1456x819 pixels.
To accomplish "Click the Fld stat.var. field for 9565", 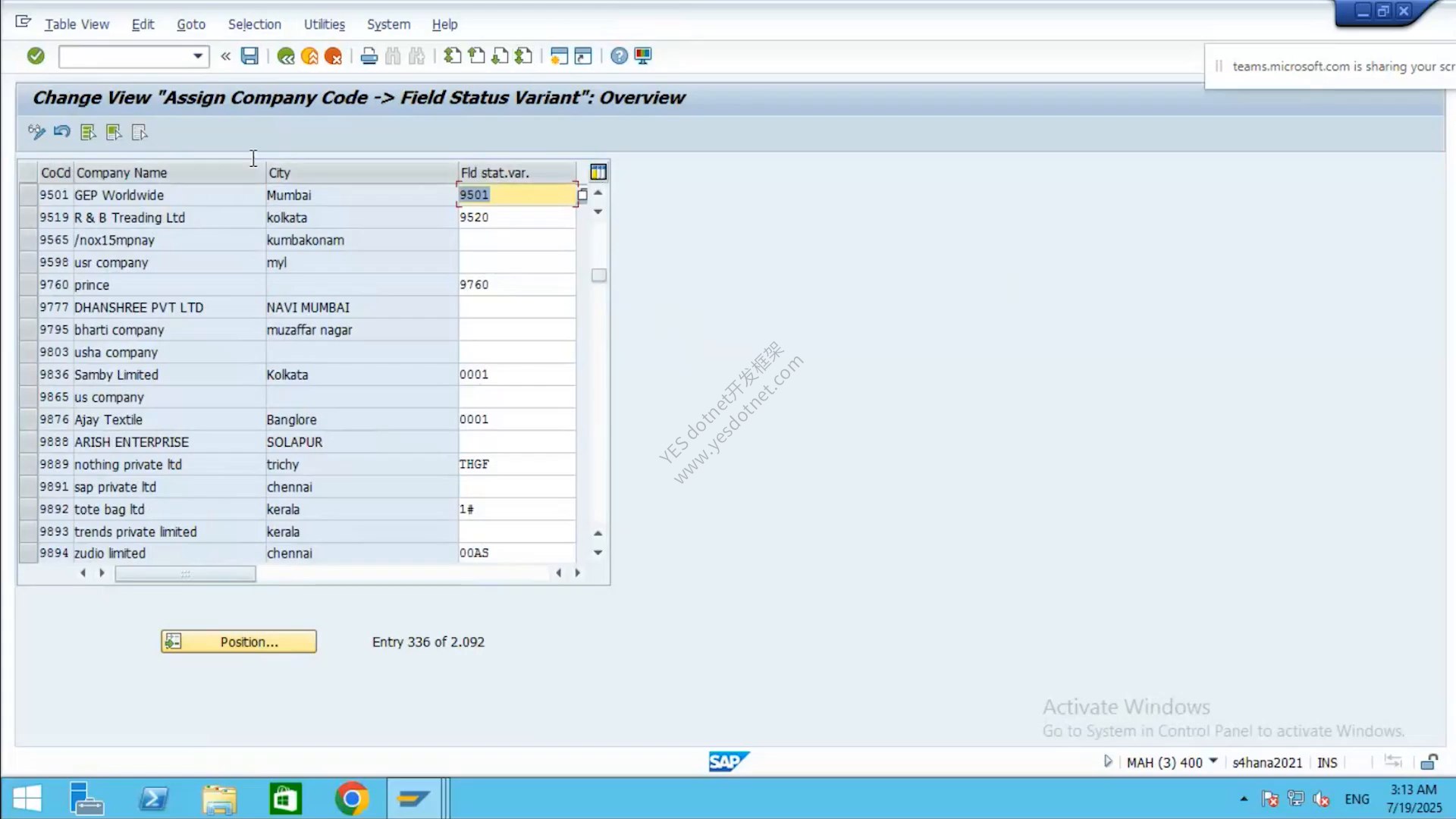I will (x=516, y=240).
